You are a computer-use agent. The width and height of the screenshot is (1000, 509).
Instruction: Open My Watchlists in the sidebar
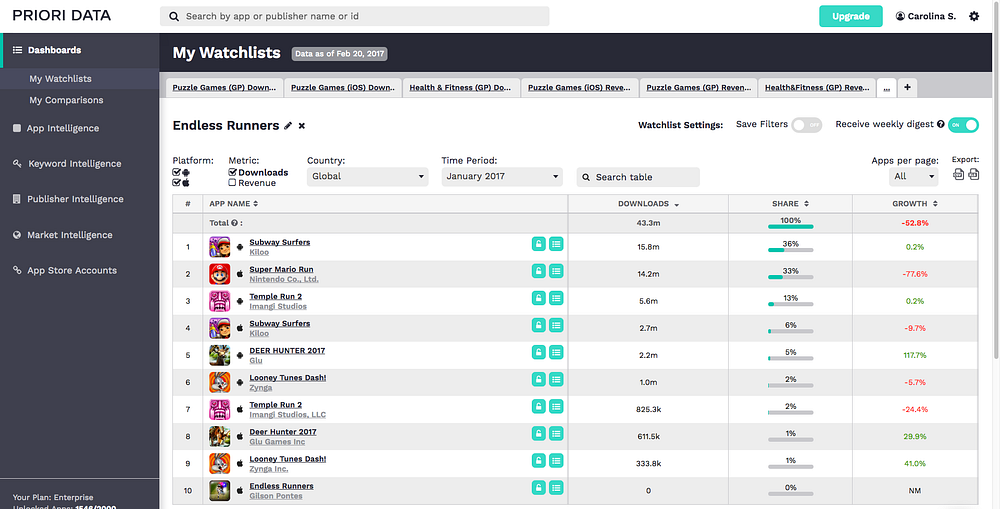[61, 78]
